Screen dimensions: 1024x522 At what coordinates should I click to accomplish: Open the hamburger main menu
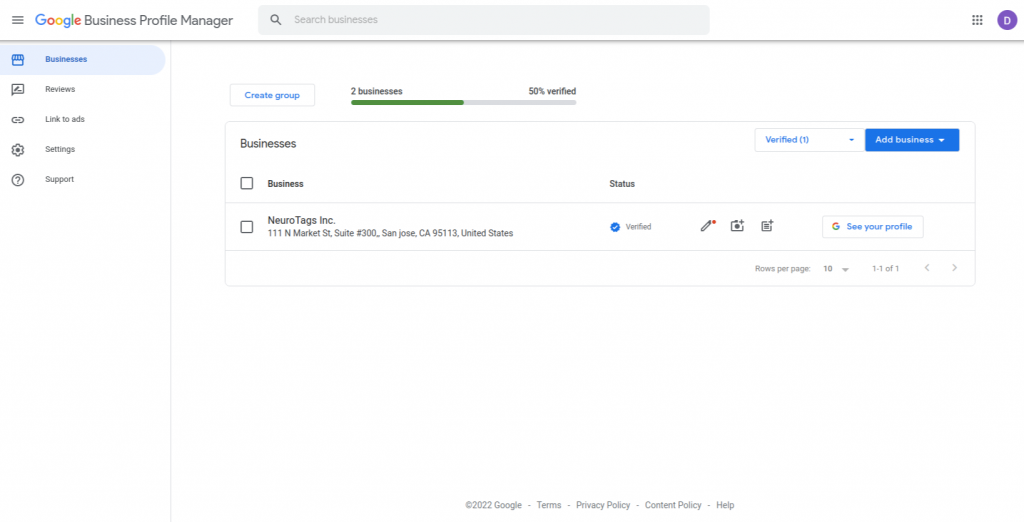pyautogui.click(x=18, y=20)
